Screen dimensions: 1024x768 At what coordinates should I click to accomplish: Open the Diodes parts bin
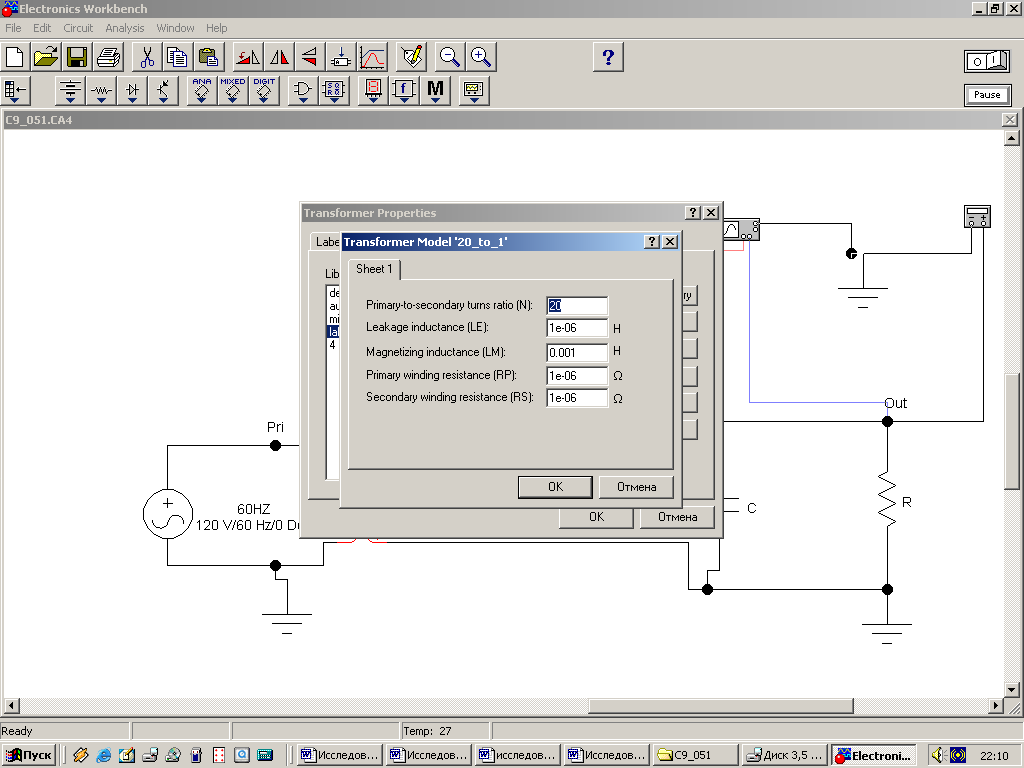133,90
